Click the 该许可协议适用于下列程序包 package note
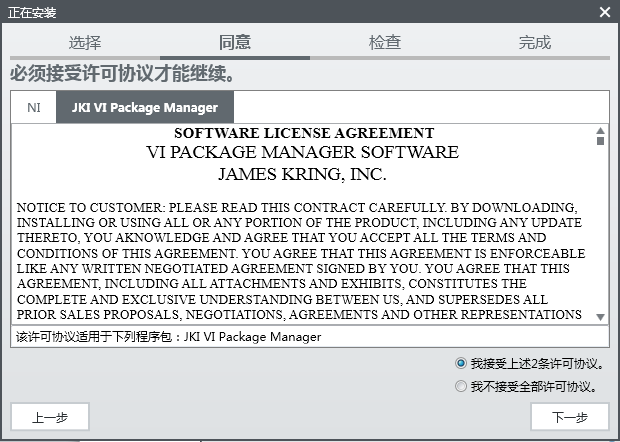Screen dimensions: 620x442 (x=168, y=337)
